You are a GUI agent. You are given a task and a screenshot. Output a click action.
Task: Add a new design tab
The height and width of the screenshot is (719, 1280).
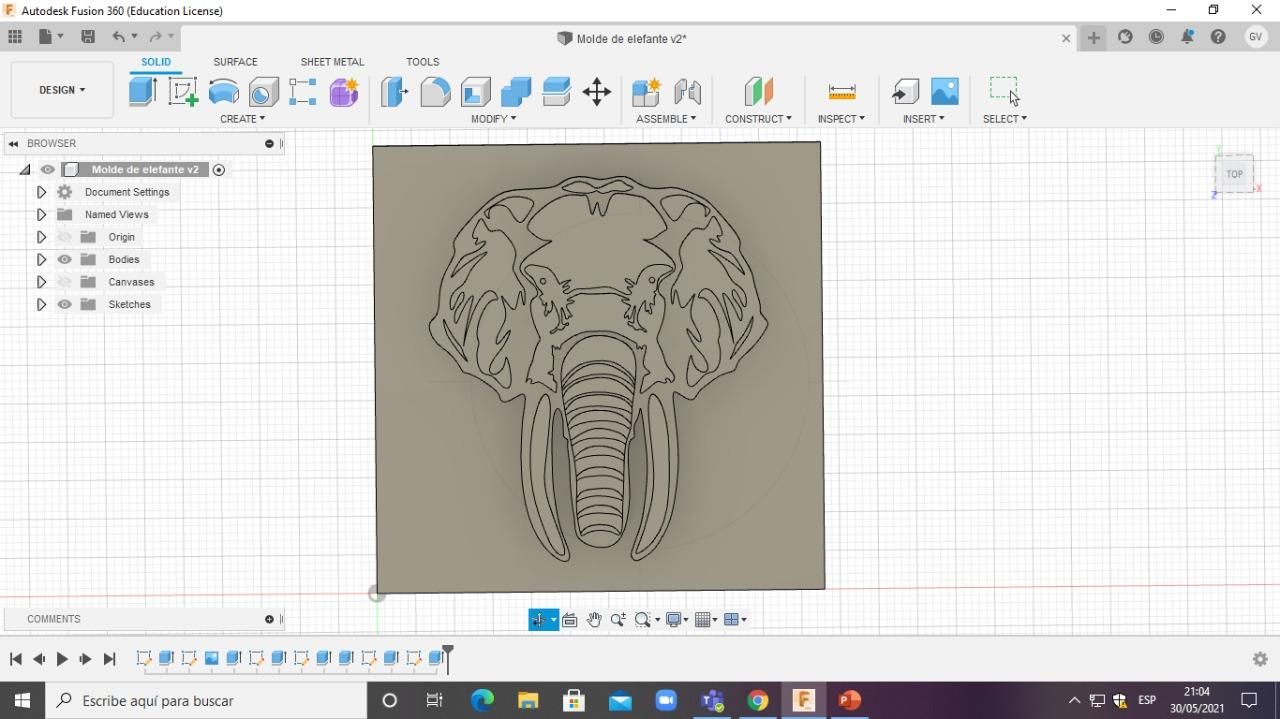point(1094,38)
